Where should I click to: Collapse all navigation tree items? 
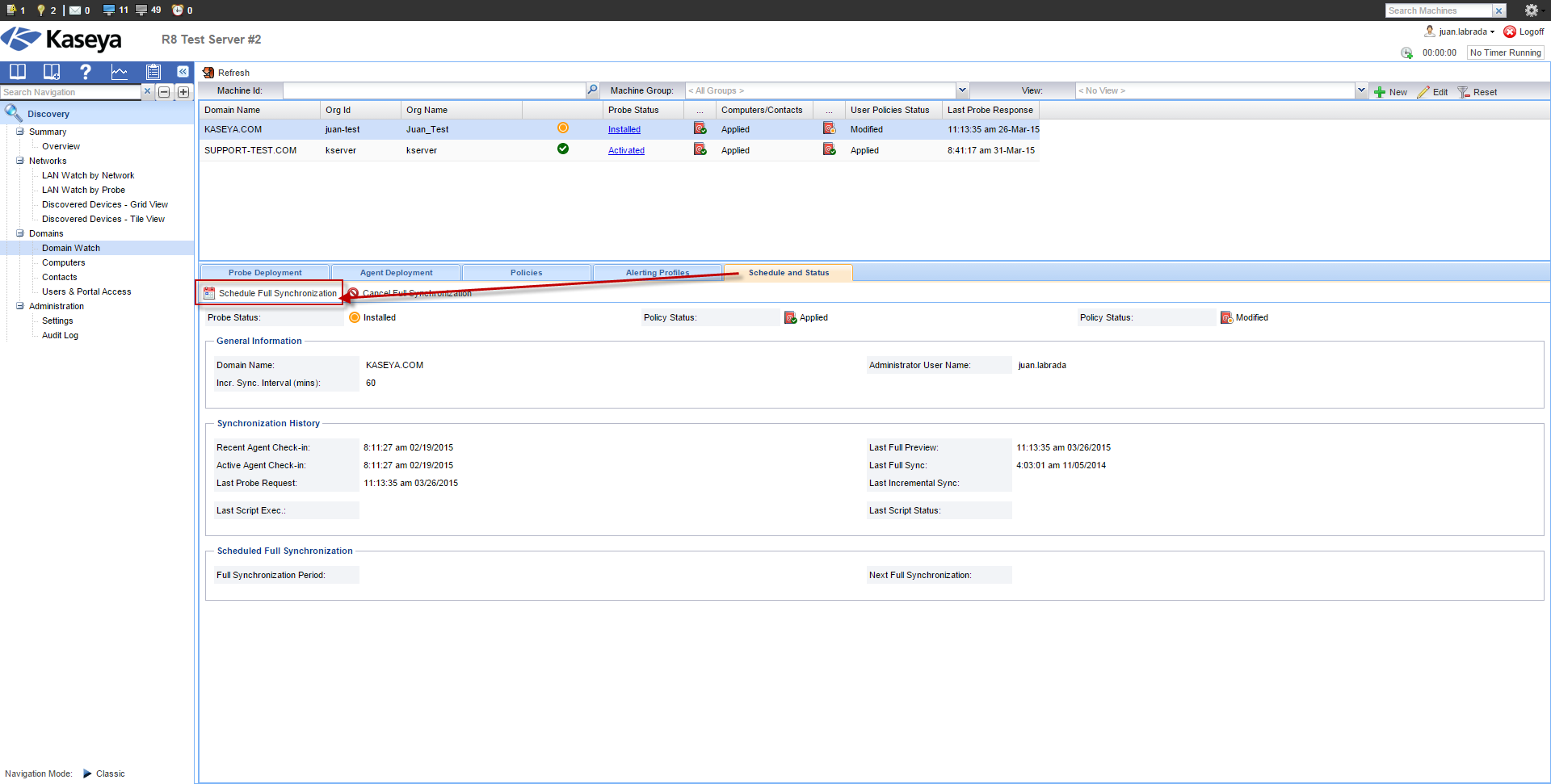[x=164, y=92]
